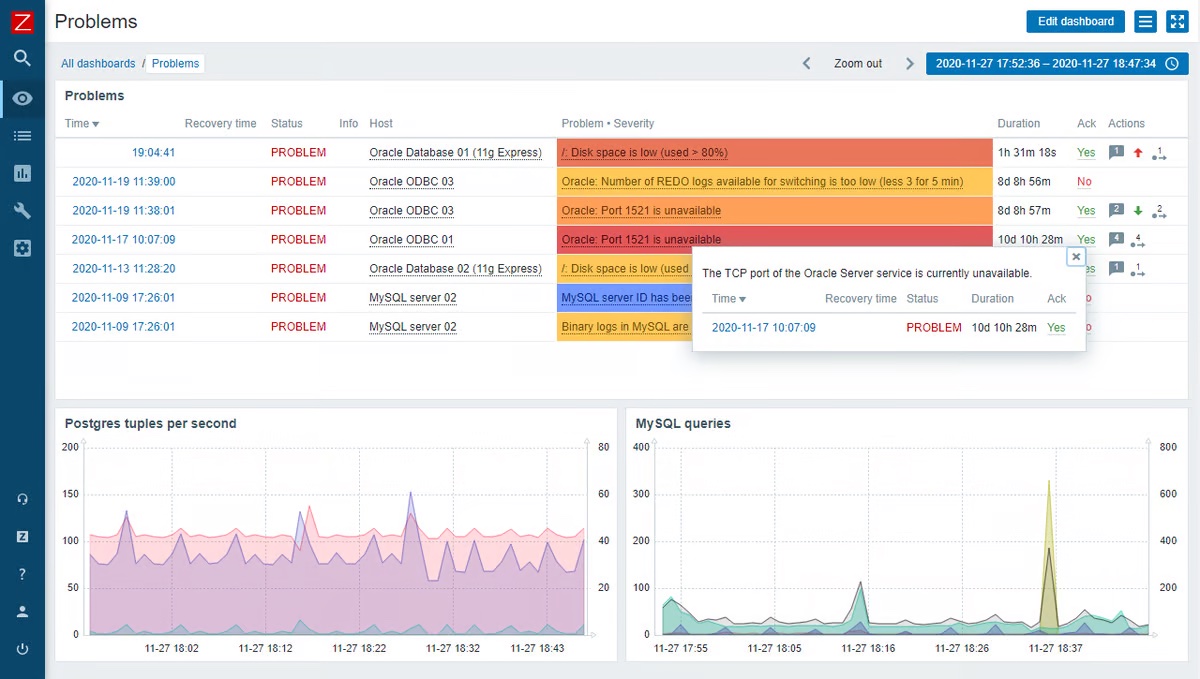The height and width of the screenshot is (679, 1200).
Task: Click the Edit dashboard button
Action: (1075, 21)
